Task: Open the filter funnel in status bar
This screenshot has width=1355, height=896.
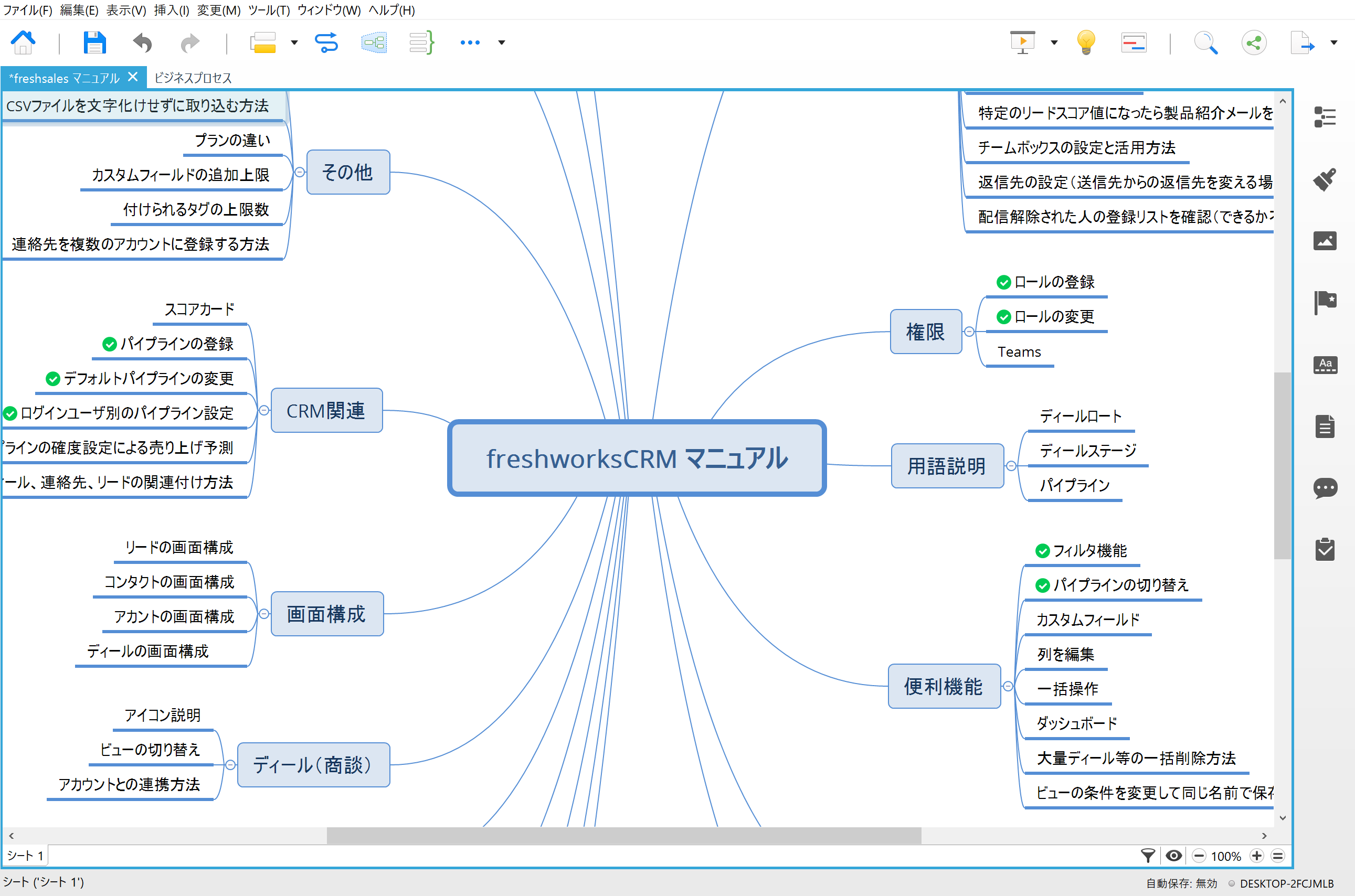Action: coord(1148,856)
